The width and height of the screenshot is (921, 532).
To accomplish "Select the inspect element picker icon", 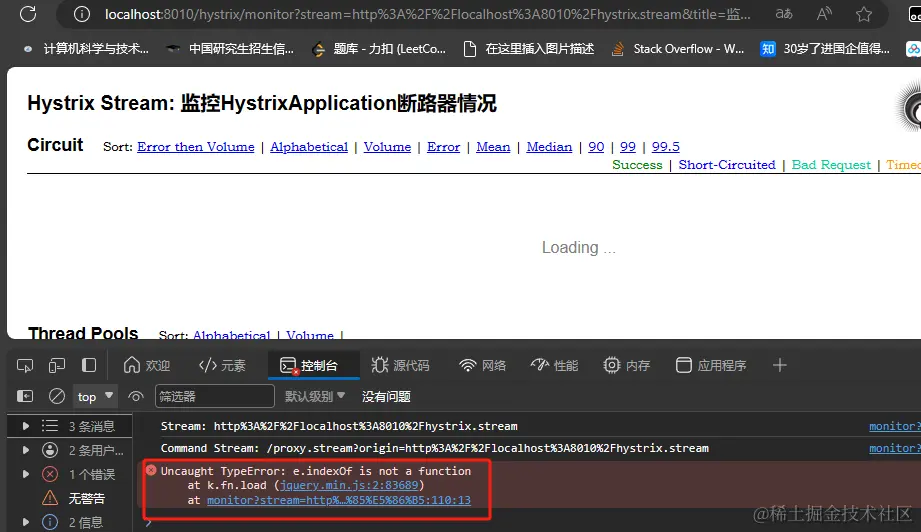I will pyautogui.click(x=25, y=365).
